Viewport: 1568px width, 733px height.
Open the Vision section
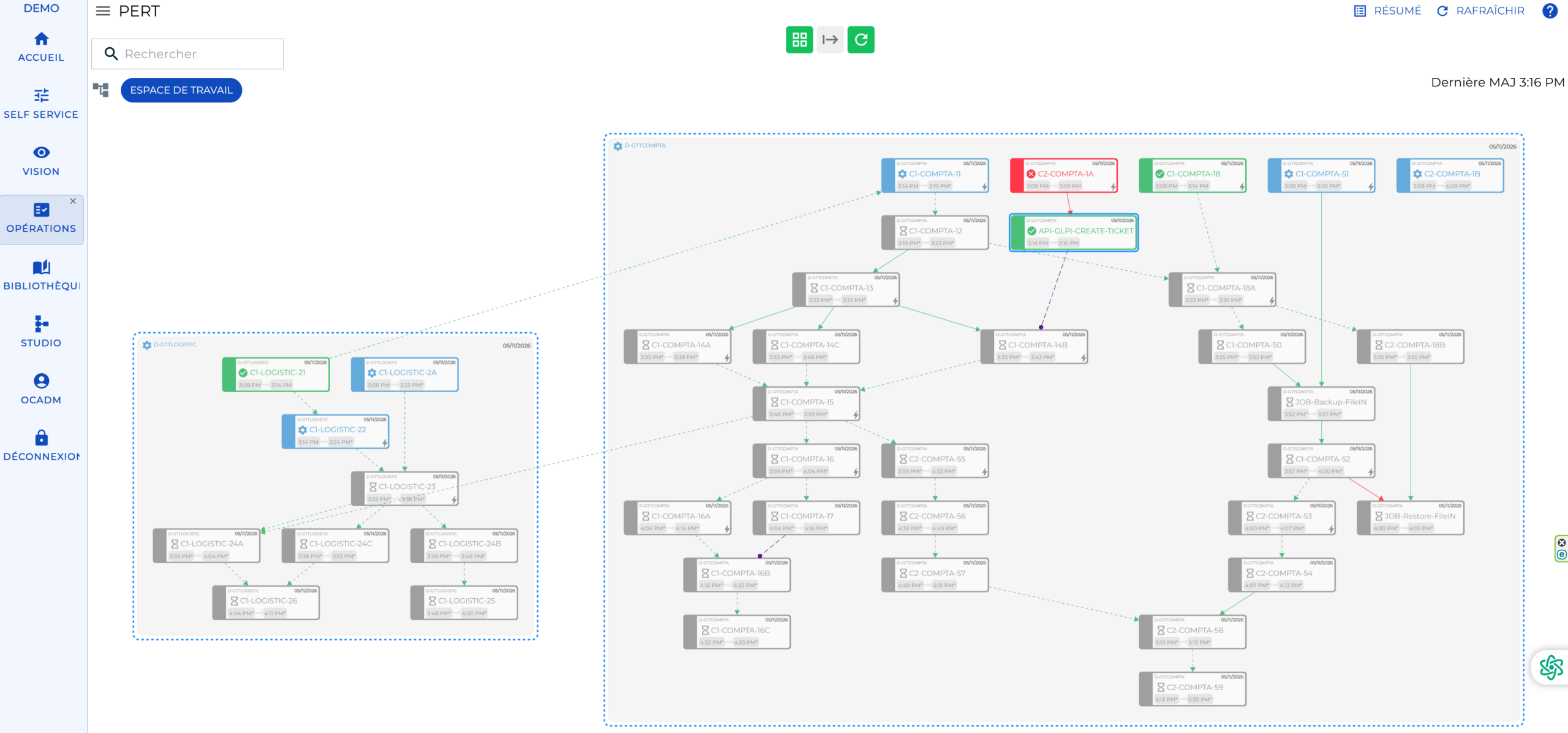pos(41,161)
